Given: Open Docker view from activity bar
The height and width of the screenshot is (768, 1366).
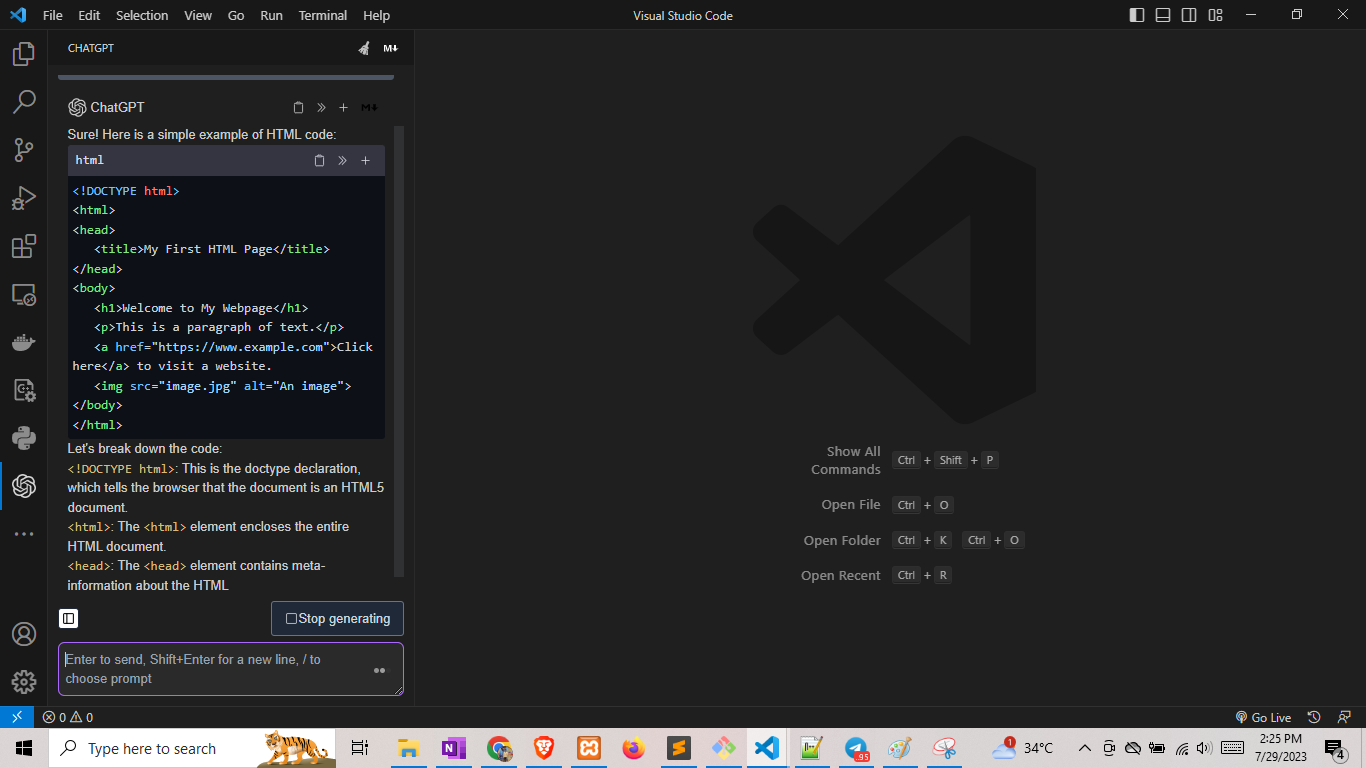Looking at the screenshot, I should pos(24,342).
